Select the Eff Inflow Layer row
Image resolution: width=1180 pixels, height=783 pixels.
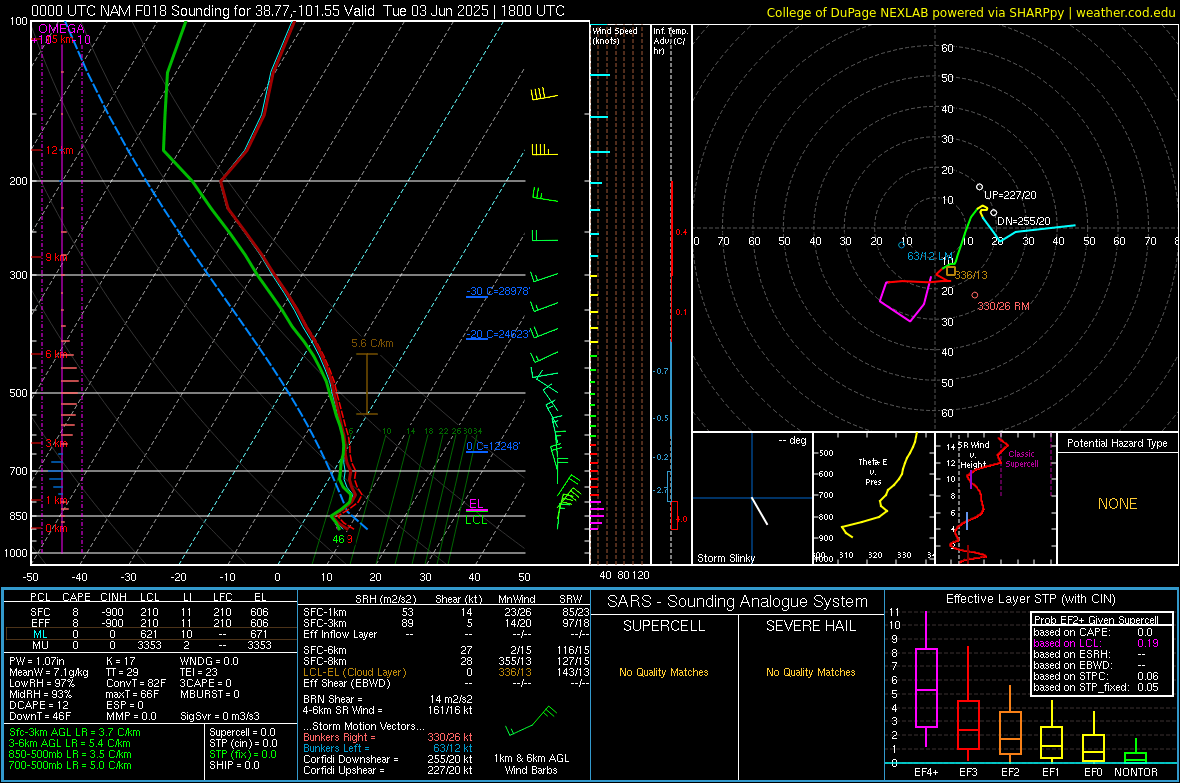click(x=446, y=634)
